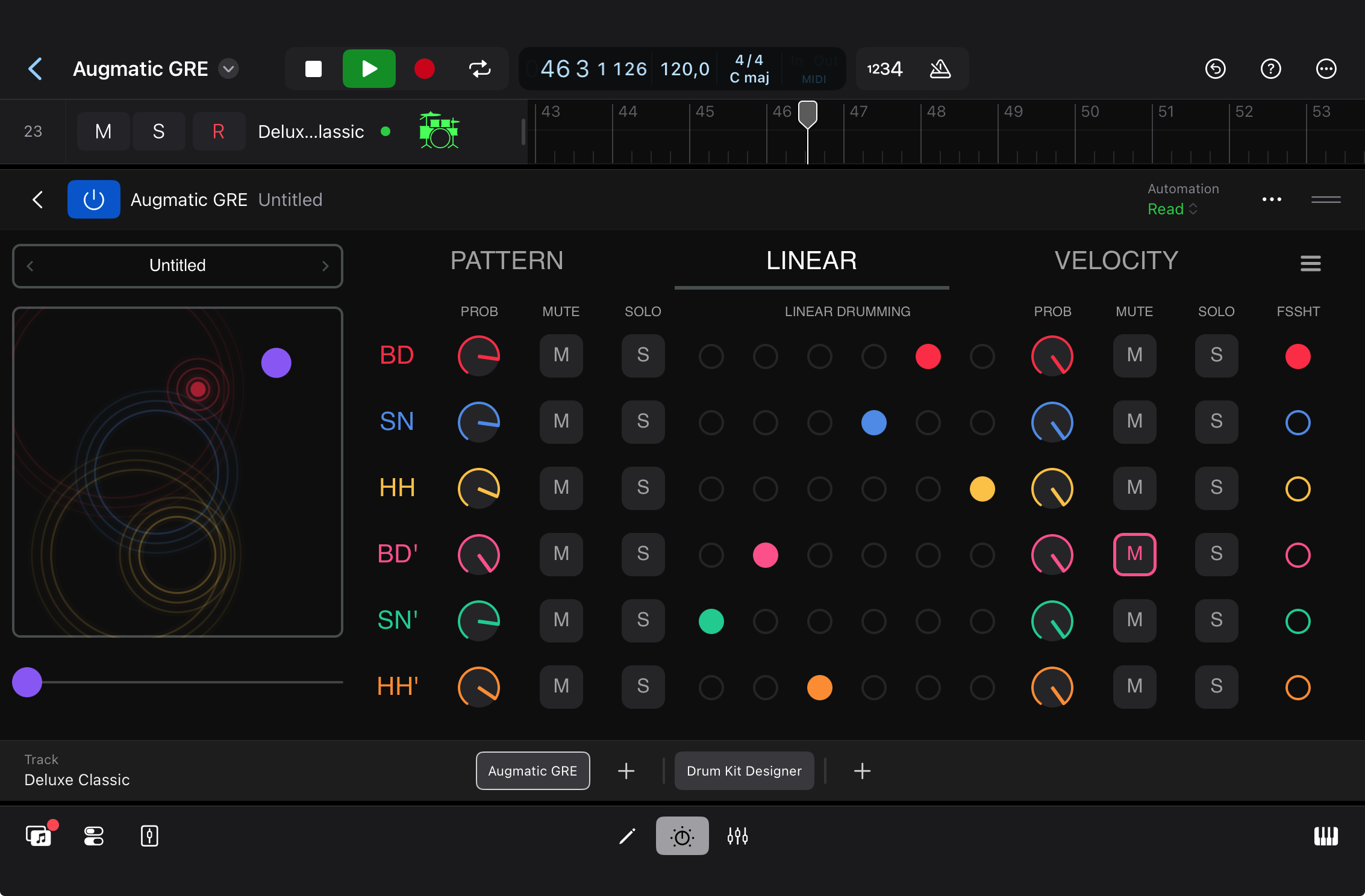Show the on-screen keyboard icon
1365x896 pixels.
click(1325, 836)
